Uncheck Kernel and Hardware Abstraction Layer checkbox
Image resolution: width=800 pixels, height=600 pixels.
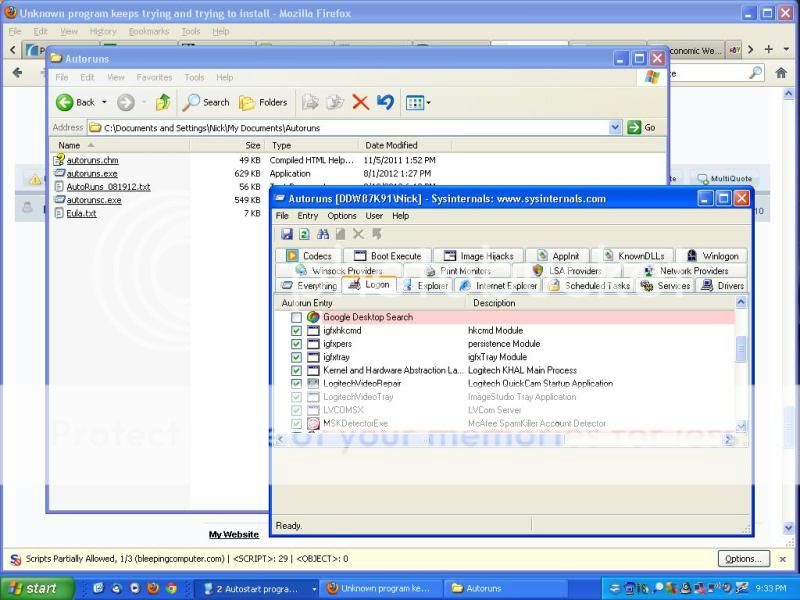pos(296,370)
